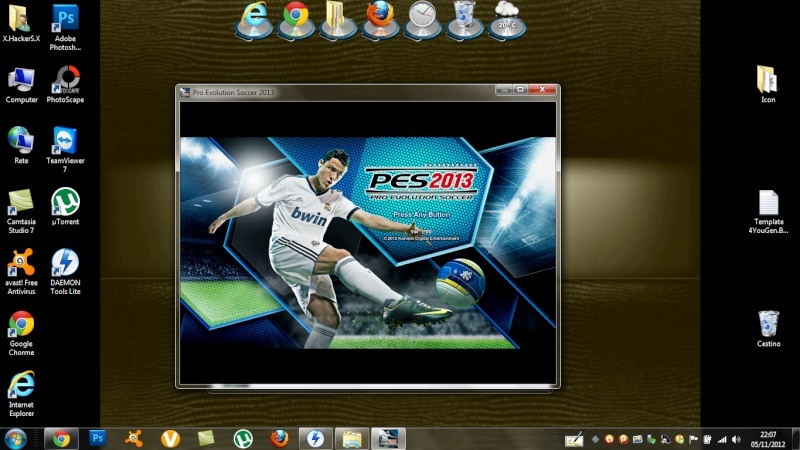Viewport: 800px width, 450px height.
Task: Click the Action Center flag tray icon
Action: pyautogui.click(x=693, y=439)
